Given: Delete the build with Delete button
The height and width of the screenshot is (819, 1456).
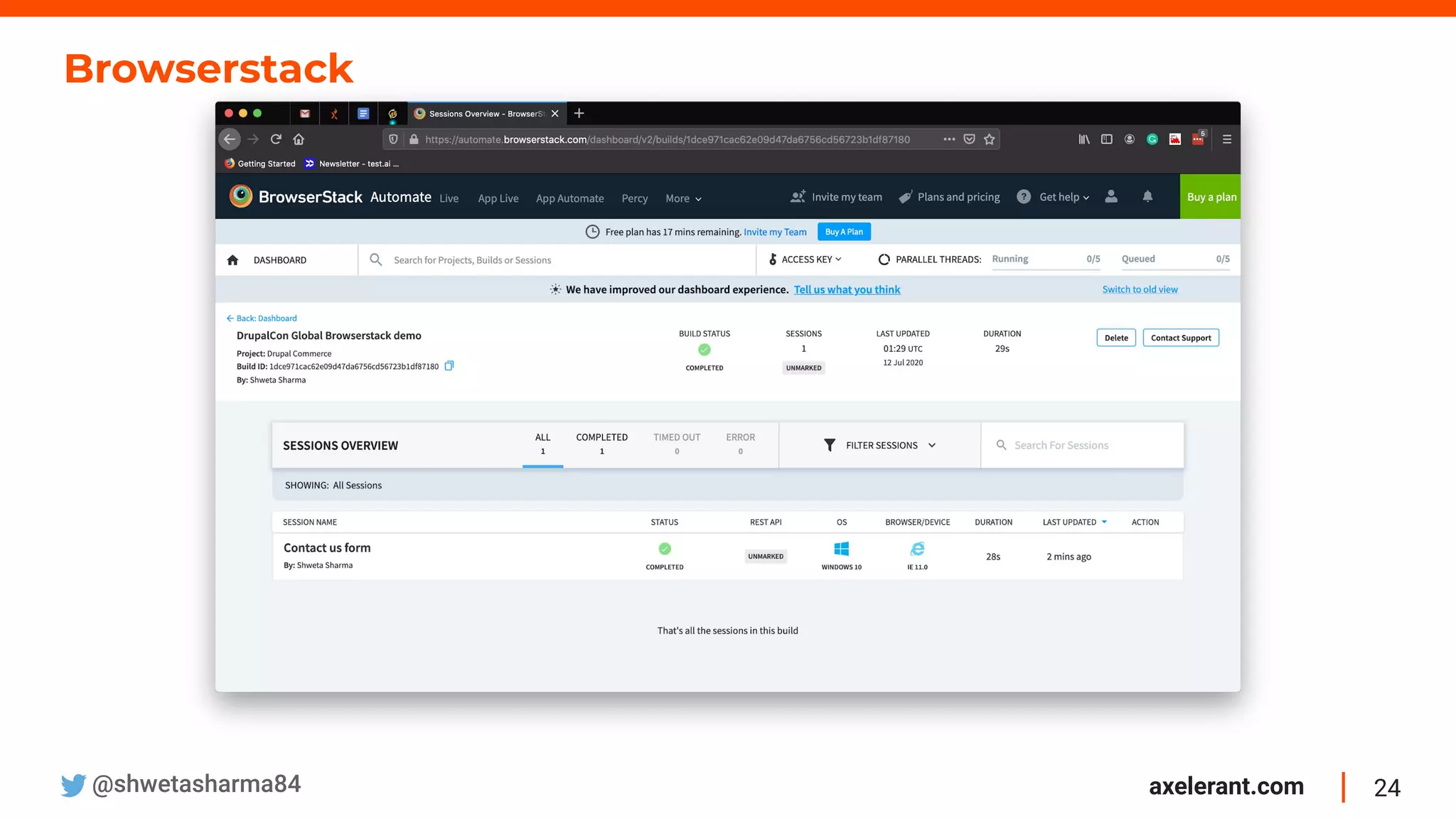Looking at the screenshot, I should (x=1116, y=338).
